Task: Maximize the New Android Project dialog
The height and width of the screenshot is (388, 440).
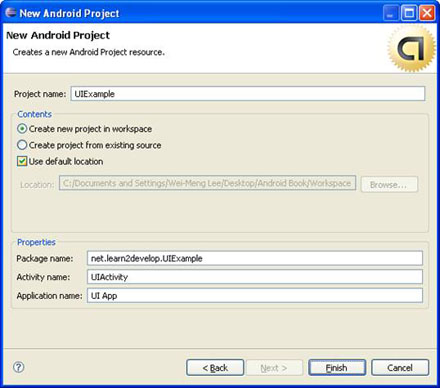Action: (x=409, y=13)
